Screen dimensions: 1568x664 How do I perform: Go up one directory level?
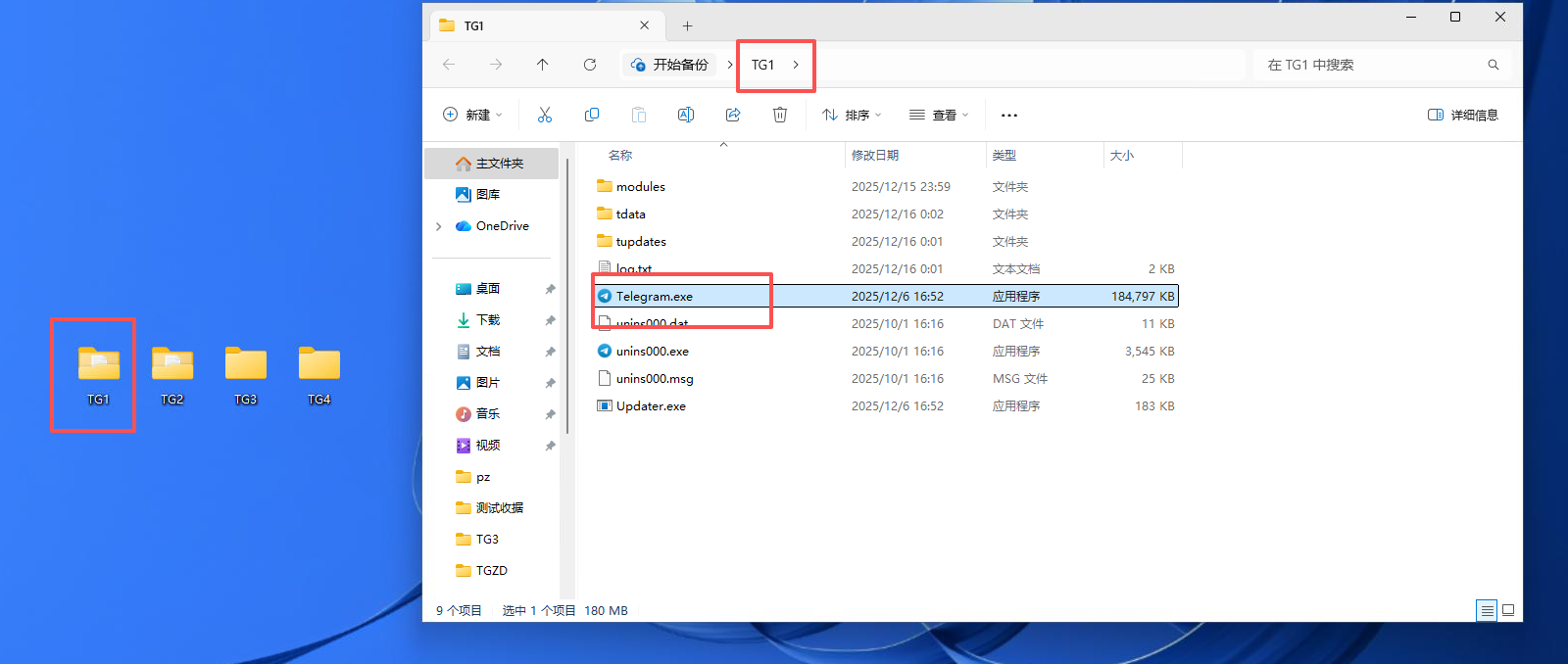tap(543, 65)
